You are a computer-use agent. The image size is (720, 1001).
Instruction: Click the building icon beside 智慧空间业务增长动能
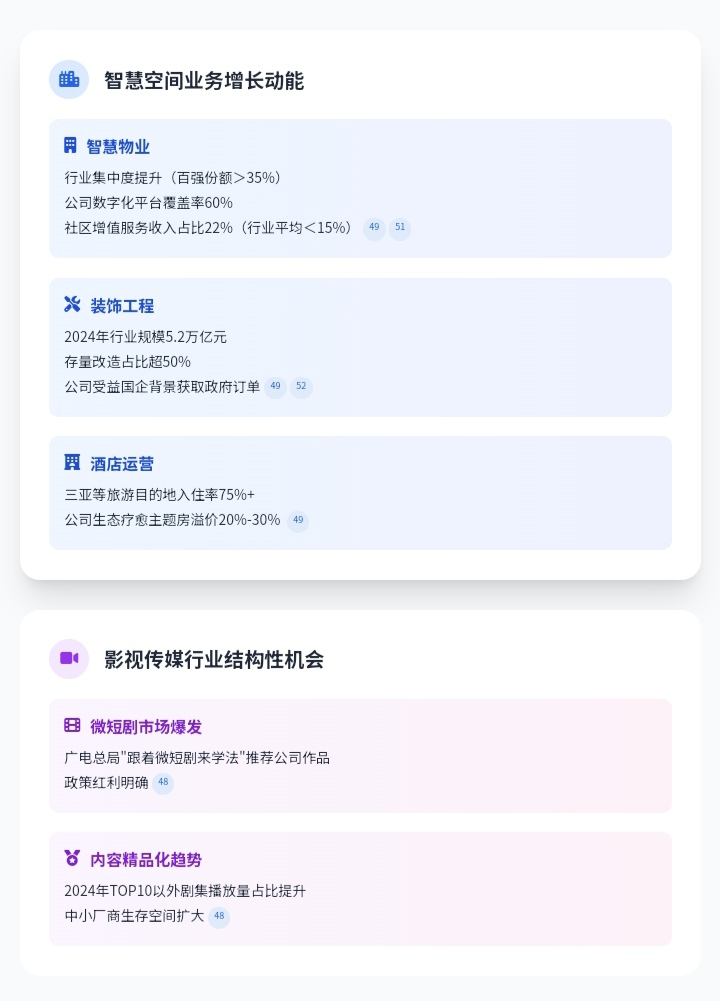[x=69, y=80]
